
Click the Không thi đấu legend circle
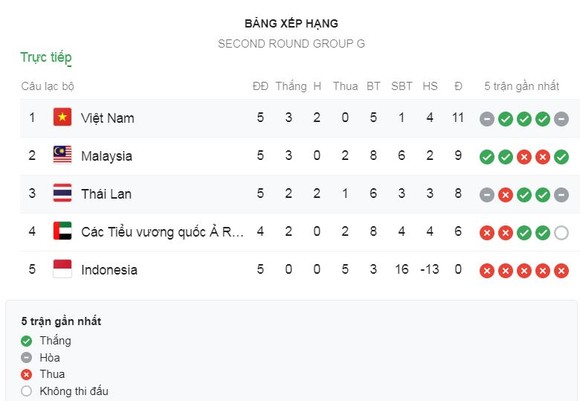coord(26,391)
